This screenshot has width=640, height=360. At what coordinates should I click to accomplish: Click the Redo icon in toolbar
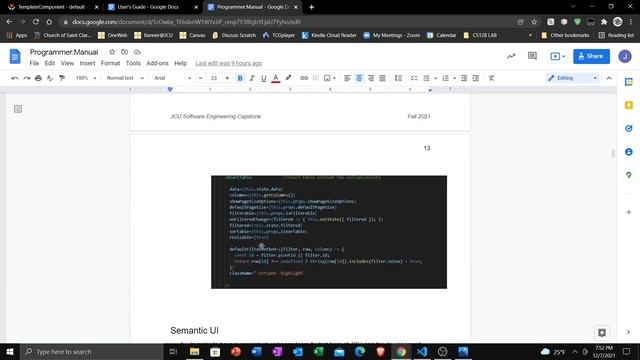tap(27, 78)
